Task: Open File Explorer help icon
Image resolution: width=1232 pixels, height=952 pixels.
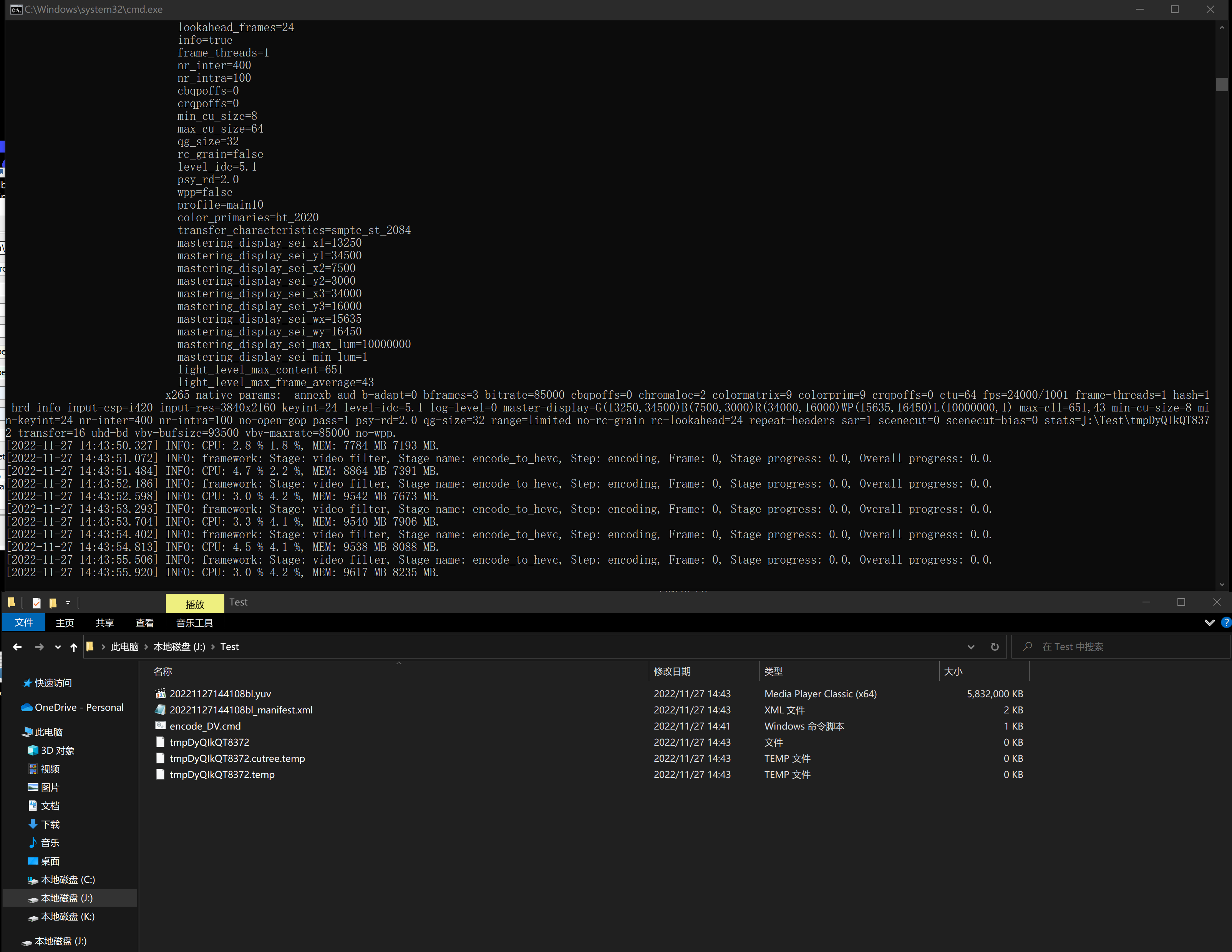Action: point(1226,623)
